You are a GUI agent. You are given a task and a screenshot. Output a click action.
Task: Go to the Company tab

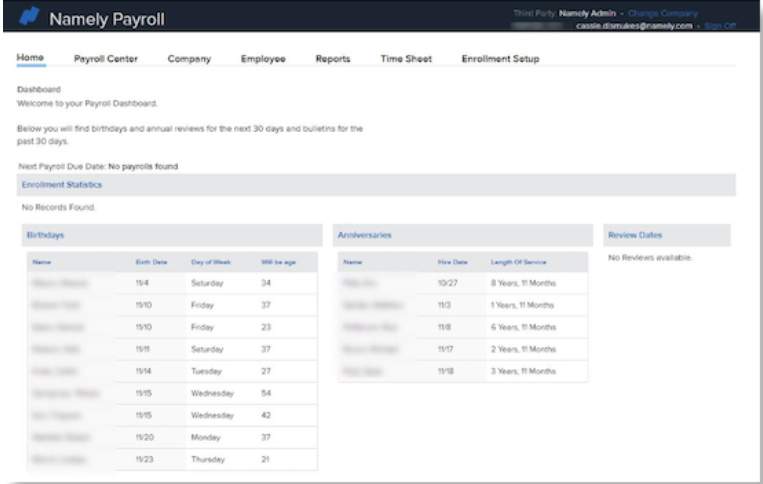pyautogui.click(x=189, y=59)
